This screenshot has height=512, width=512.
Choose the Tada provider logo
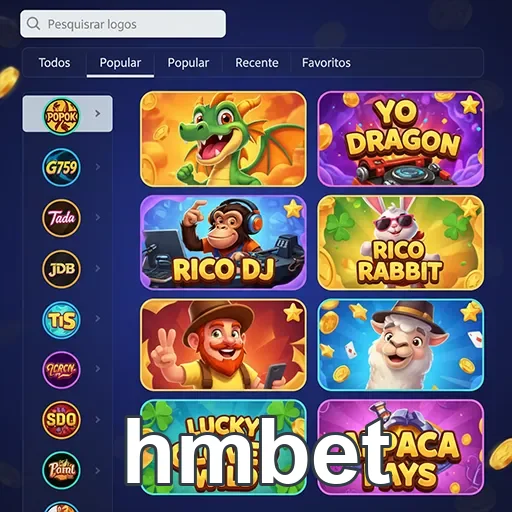(x=61, y=218)
